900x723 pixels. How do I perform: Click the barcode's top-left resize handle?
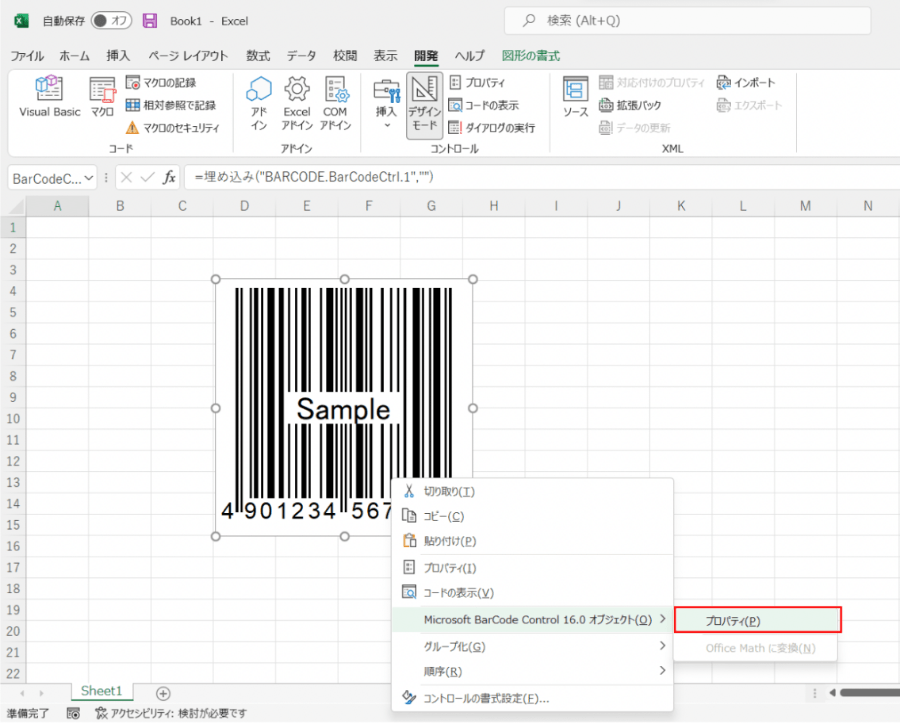(x=216, y=279)
